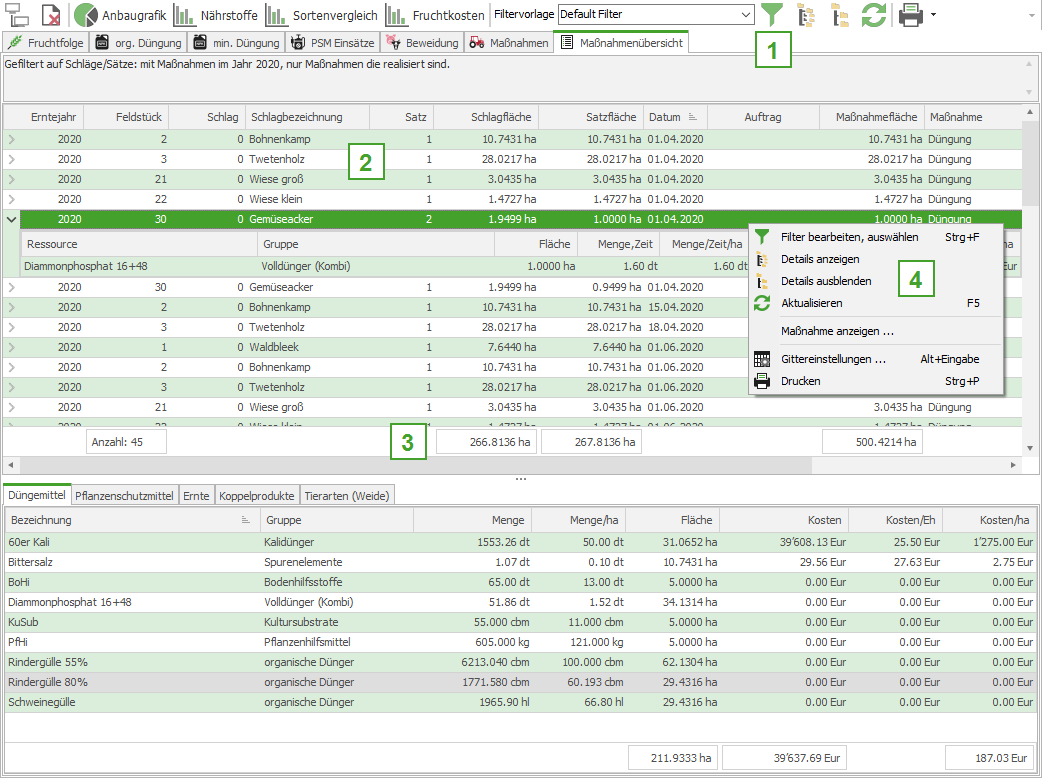Screen dimensions: 1042x778
Task: Collapse the selected Gemüseacker row
Action: pyautogui.click(x=12, y=219)
